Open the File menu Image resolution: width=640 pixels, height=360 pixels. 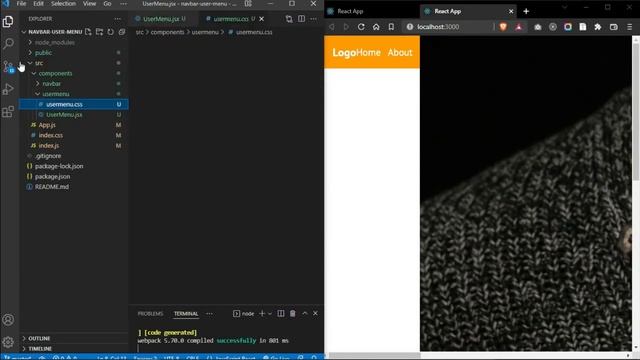[21, 4]
